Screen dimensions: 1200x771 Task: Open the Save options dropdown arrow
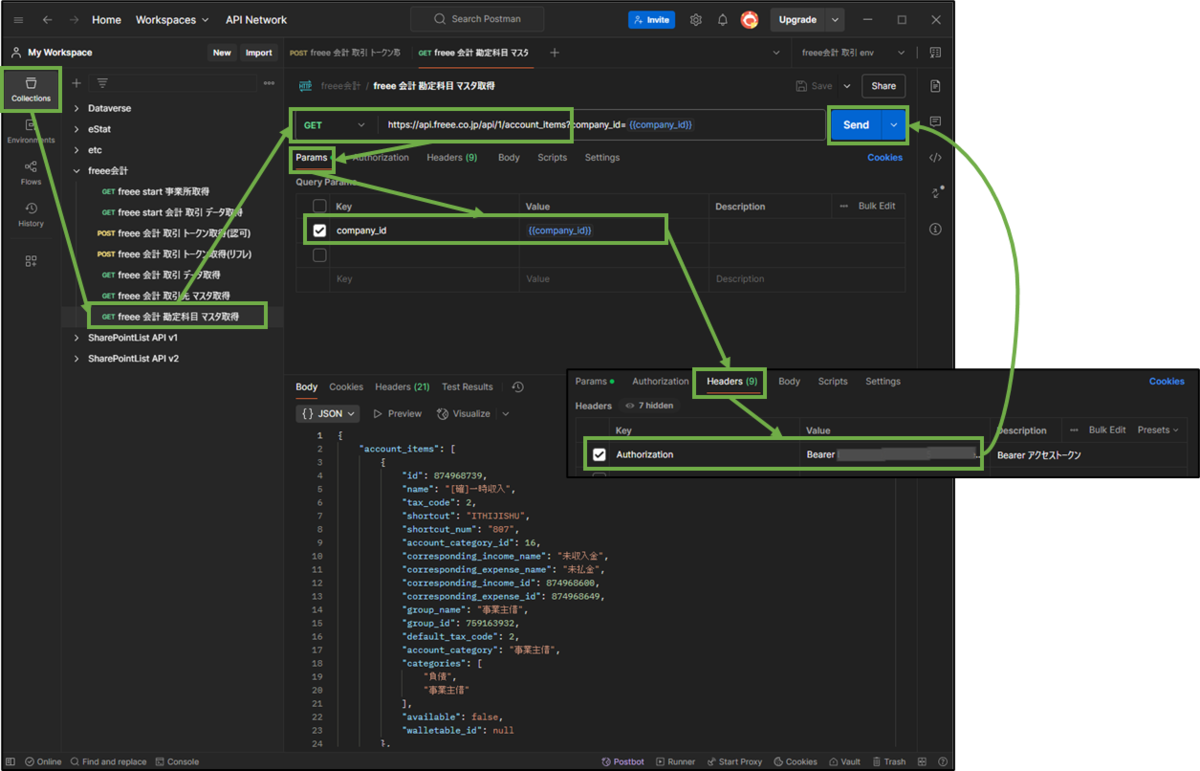(x=847, y=86)
